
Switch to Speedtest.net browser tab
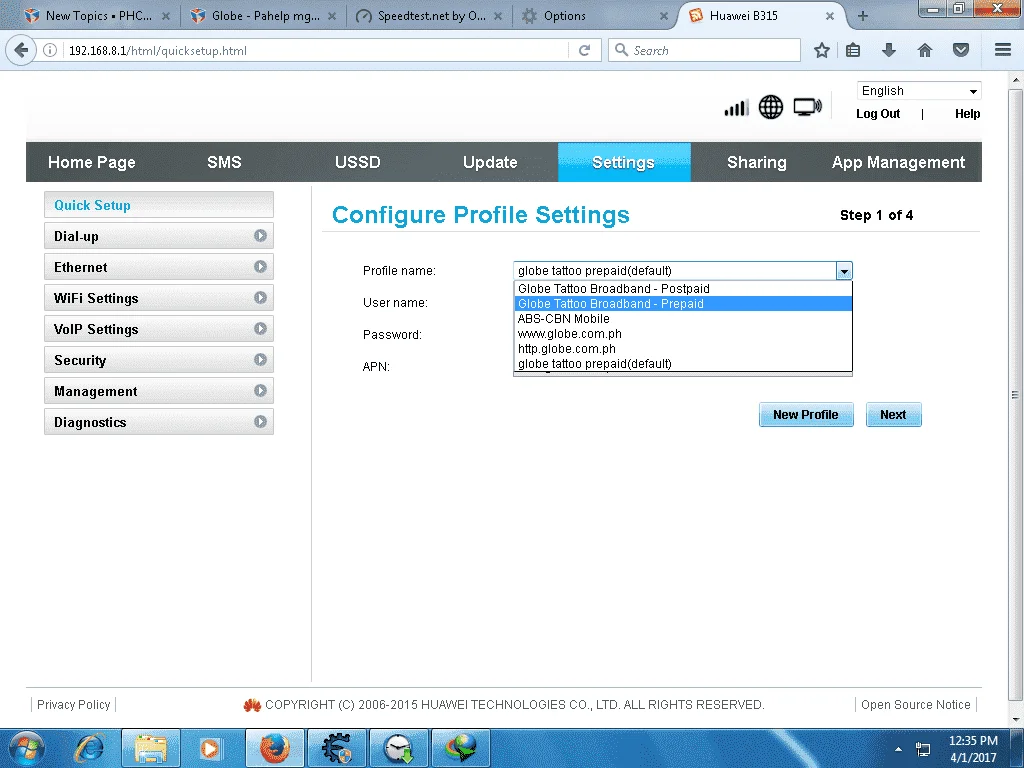click(x=428, y=16)
